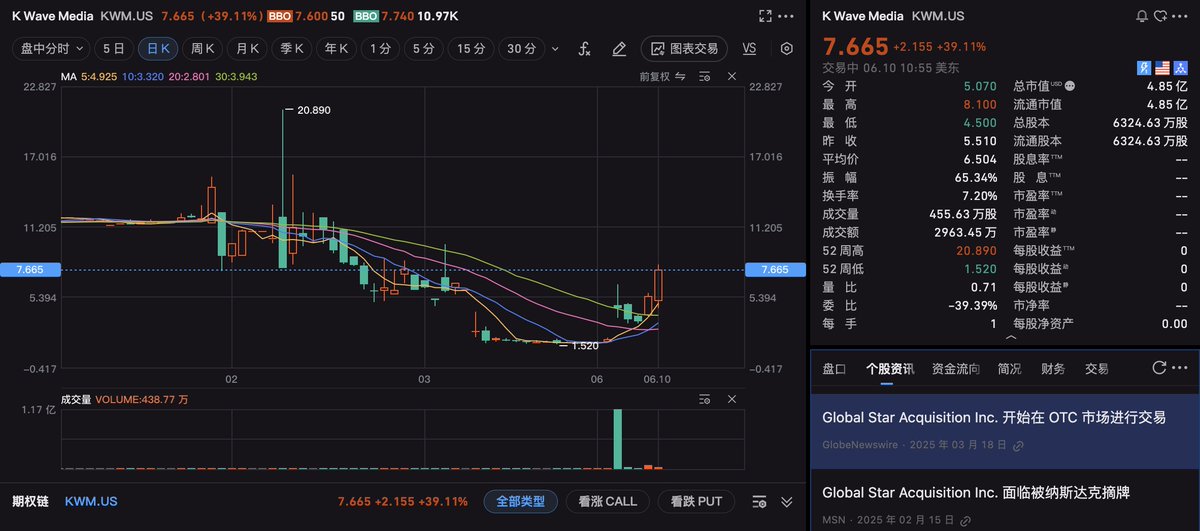Click the 20.890 high price label
This screenshot has width=1200, height=531.
(314, 109)
